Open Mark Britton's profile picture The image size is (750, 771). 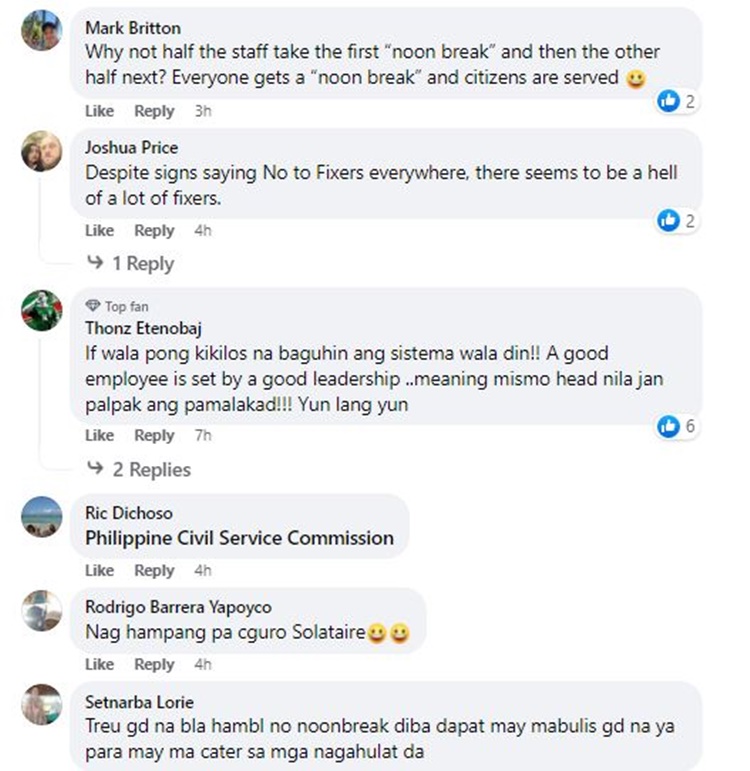[x=41, y=30]
